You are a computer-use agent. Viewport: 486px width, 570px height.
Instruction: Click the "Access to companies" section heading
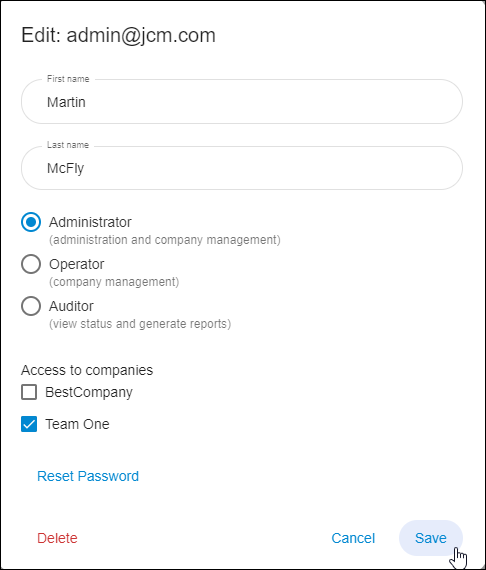click(87, 370)
